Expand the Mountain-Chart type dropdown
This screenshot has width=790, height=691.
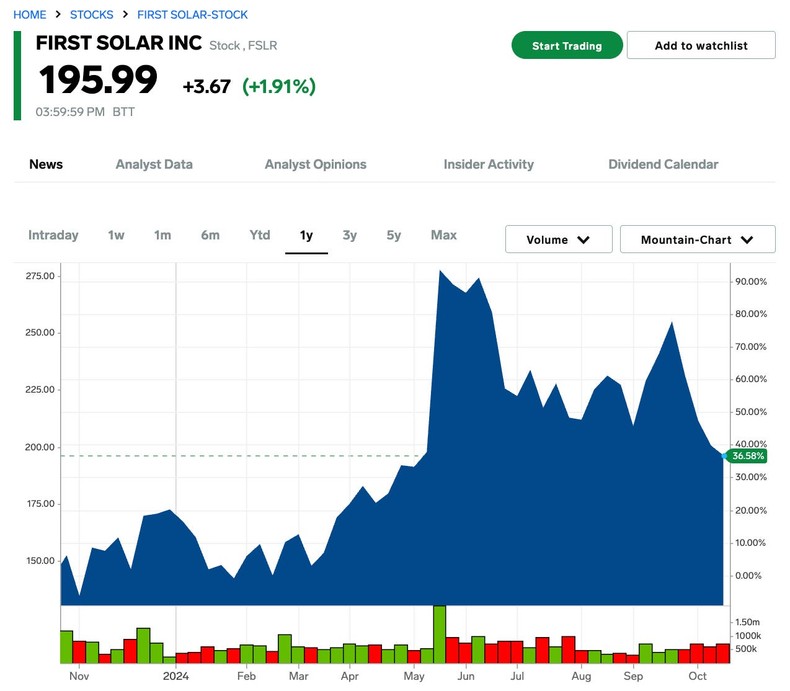(698, 240)
